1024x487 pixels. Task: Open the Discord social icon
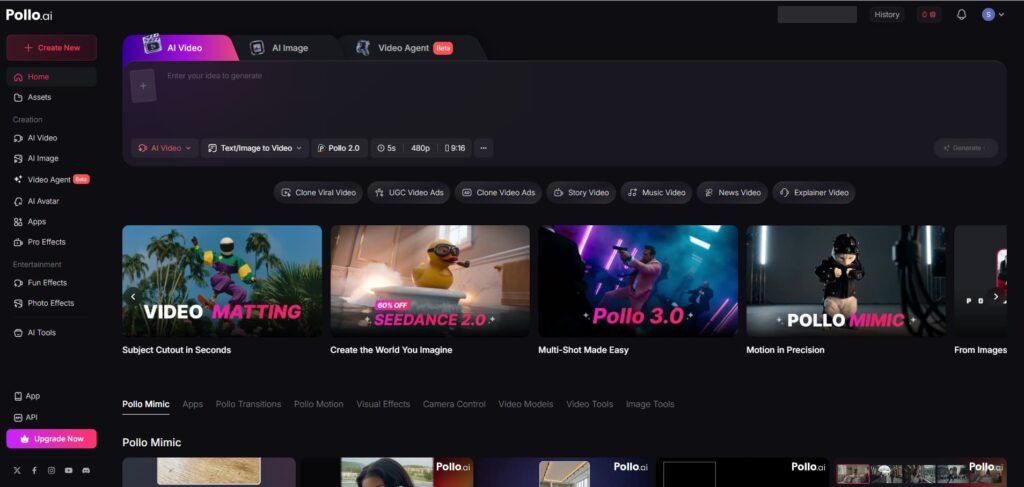coord(86,470)
